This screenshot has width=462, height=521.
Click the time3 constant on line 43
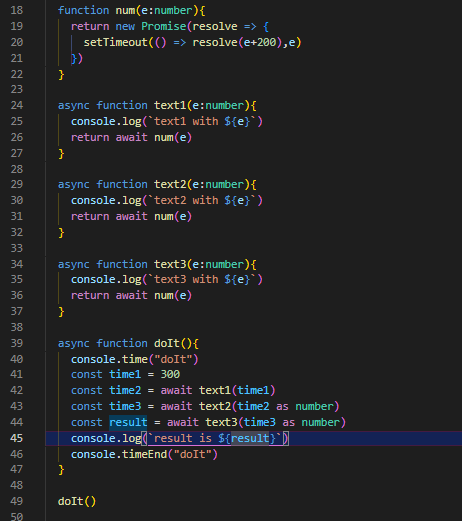coord(125,406)
